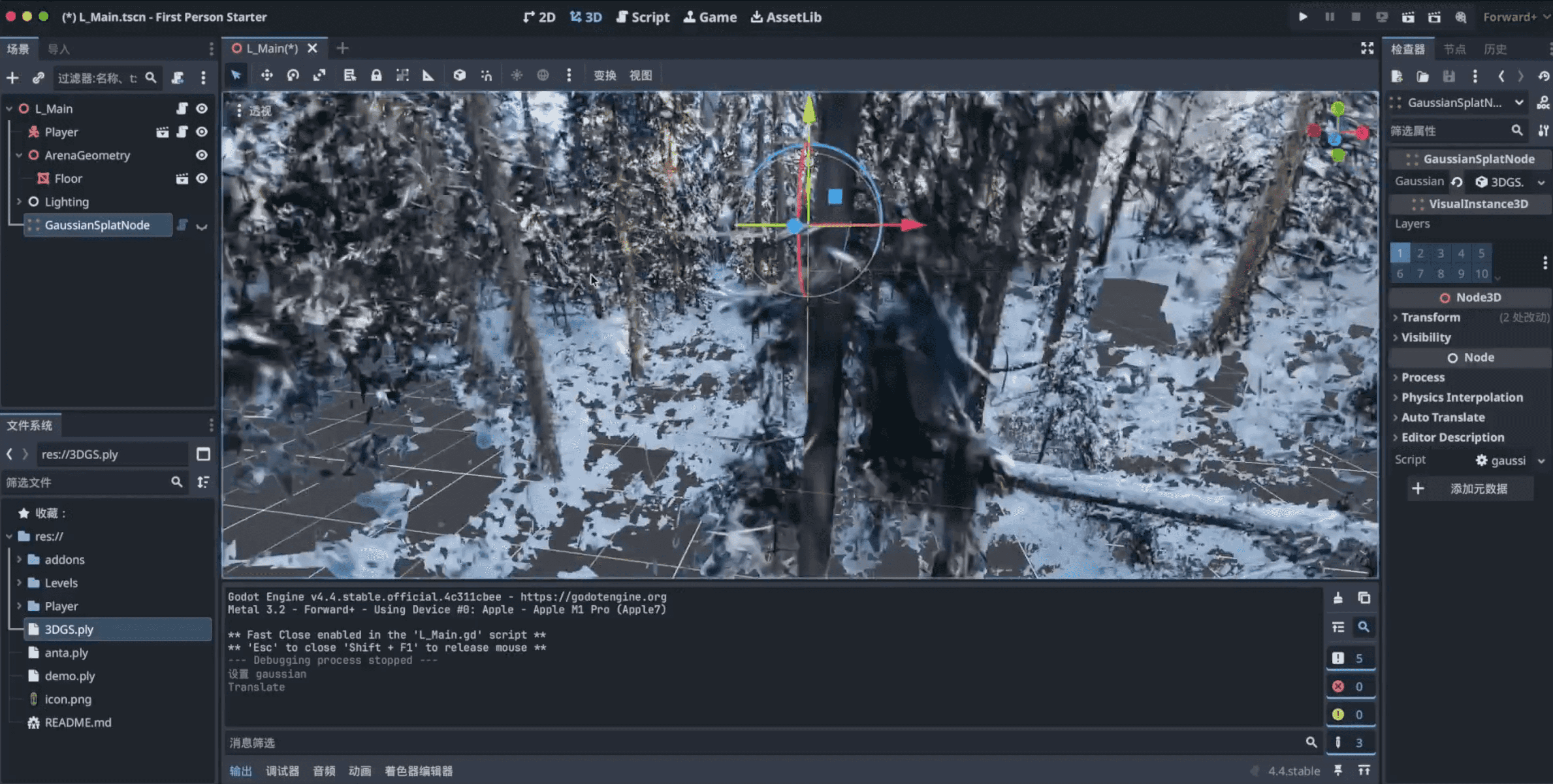Load a resource with the inspector folder icon
This screenshot has height=784, width=1553.
coord(1423,76)
